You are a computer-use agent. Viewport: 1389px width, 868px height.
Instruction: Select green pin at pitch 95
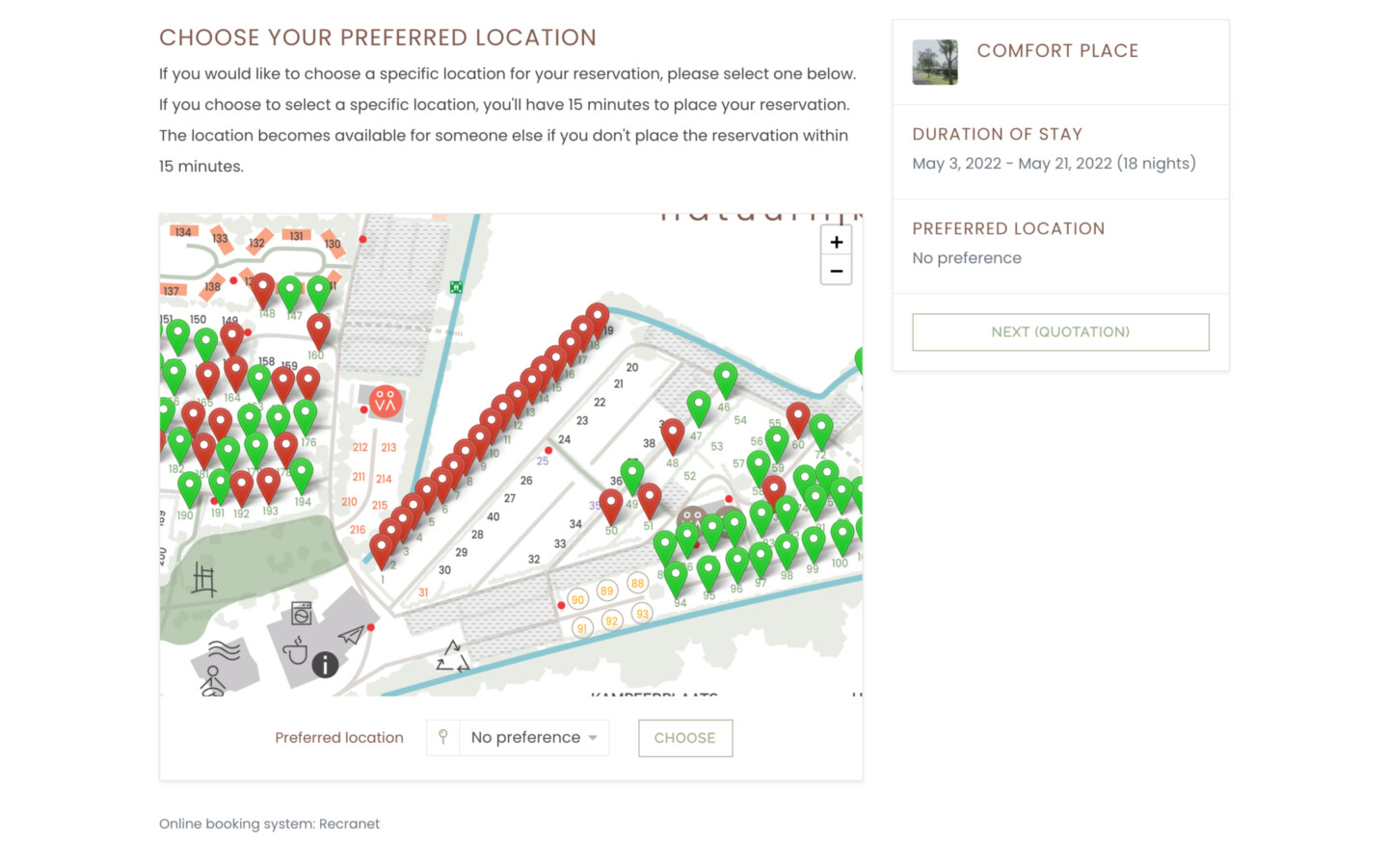pos(708,571)
